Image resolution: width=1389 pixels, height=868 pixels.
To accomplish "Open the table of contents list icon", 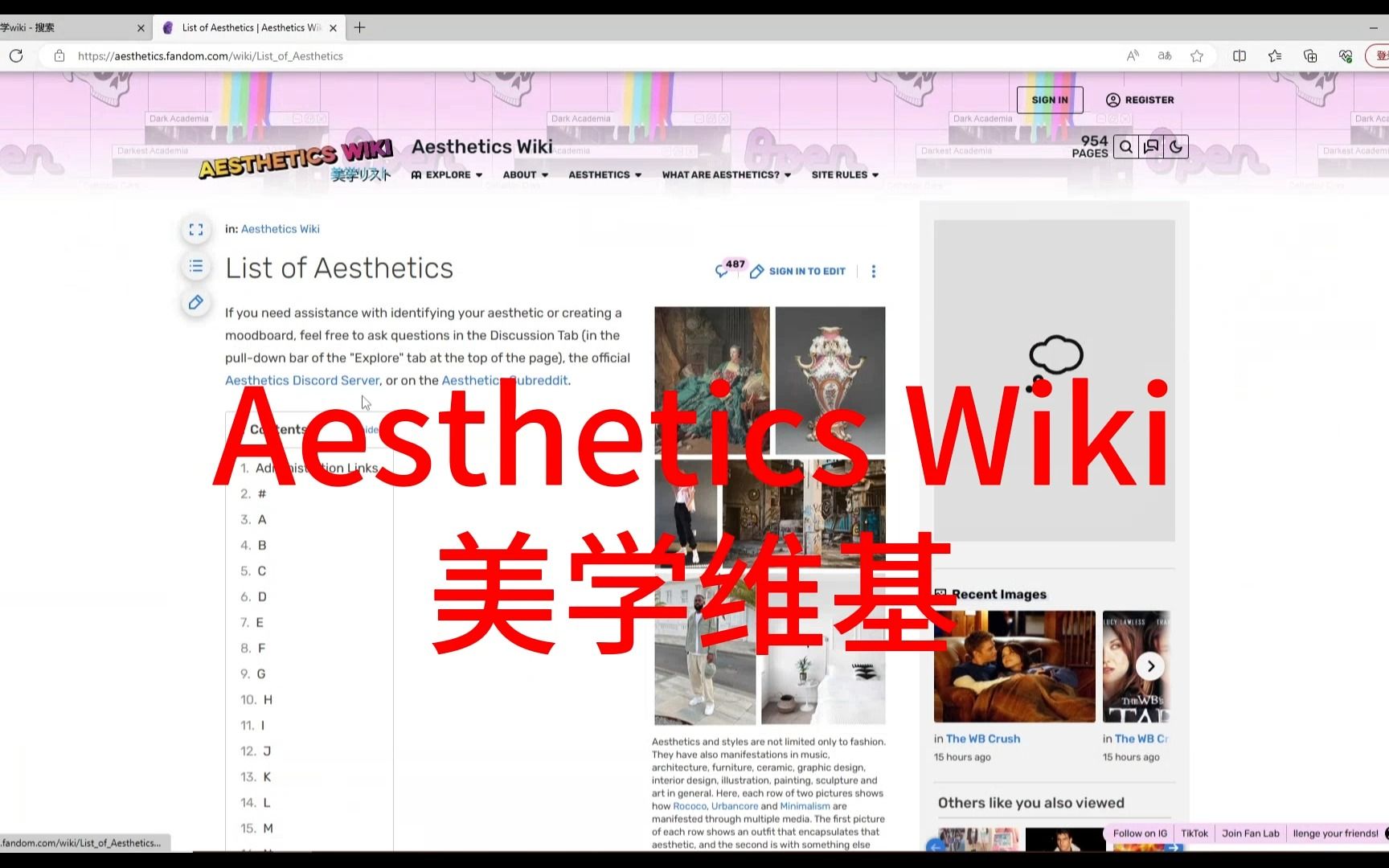I will (x=196, y=266).
